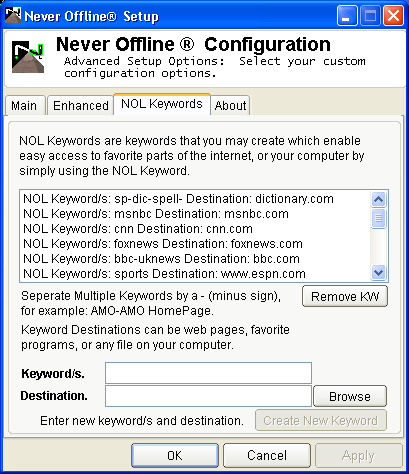Confirm settings with the OK button
This screenshot has width=409, height=474.
pyautogui.click(x=175, y=456)
